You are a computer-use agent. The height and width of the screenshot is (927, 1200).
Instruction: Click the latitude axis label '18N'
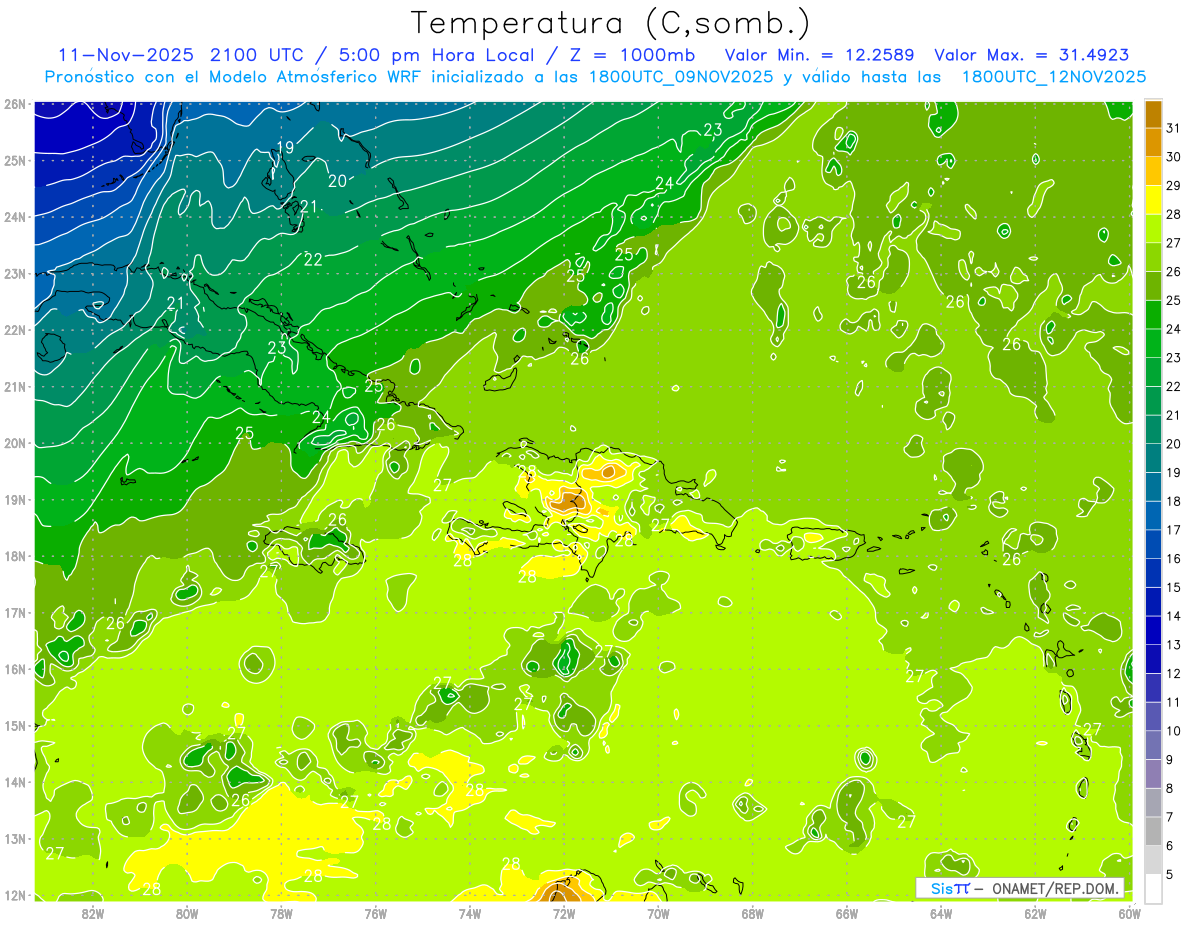click(x=14, y=556)
